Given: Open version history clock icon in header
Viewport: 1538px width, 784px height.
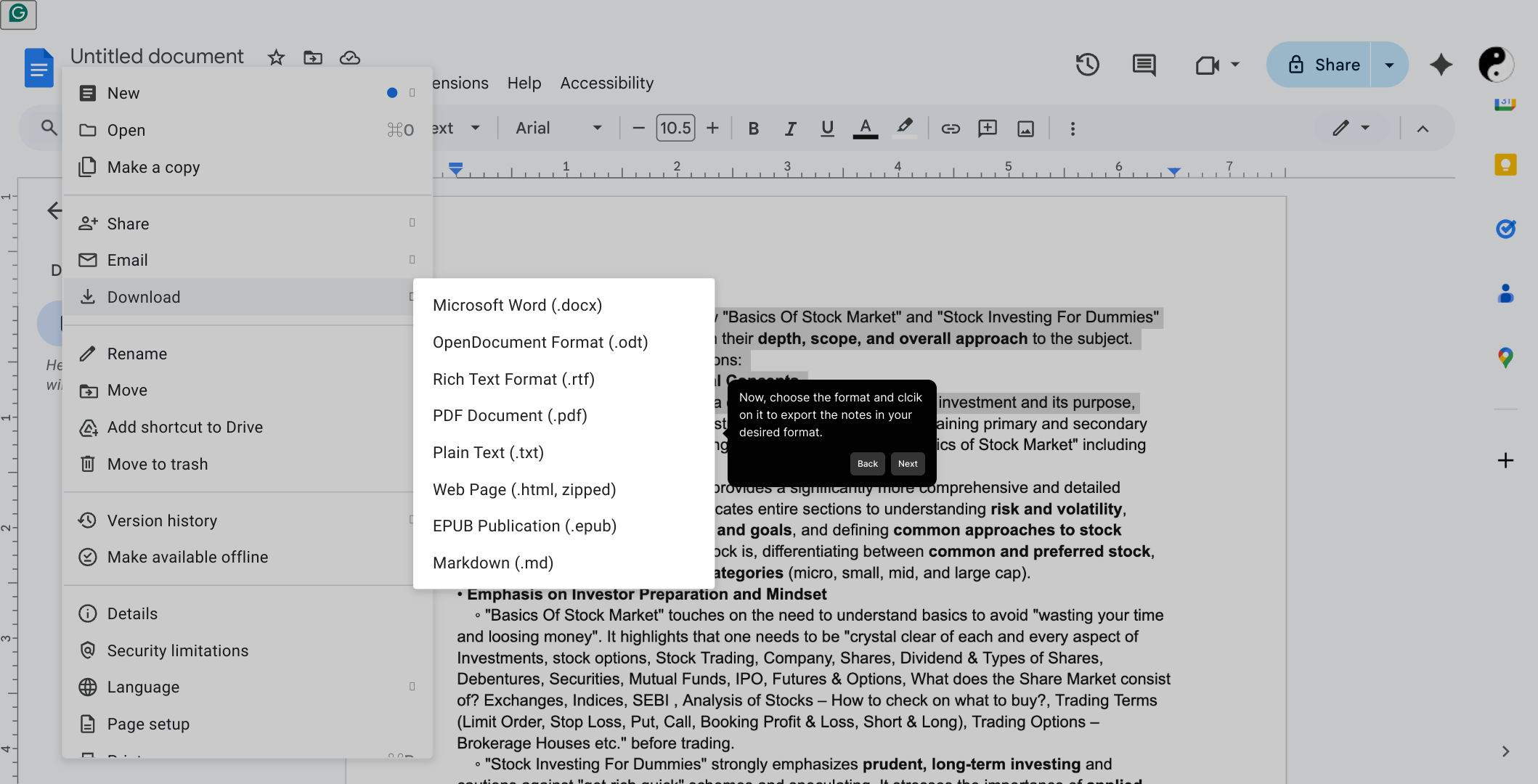Looking at the screenshot, I should pyautogui.click(x=1087, y=65).
